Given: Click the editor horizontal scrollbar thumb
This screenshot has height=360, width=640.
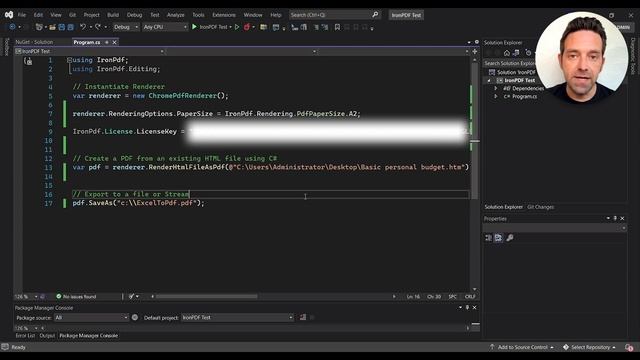Looking at the screenshot, I should (x=207, y=297).
